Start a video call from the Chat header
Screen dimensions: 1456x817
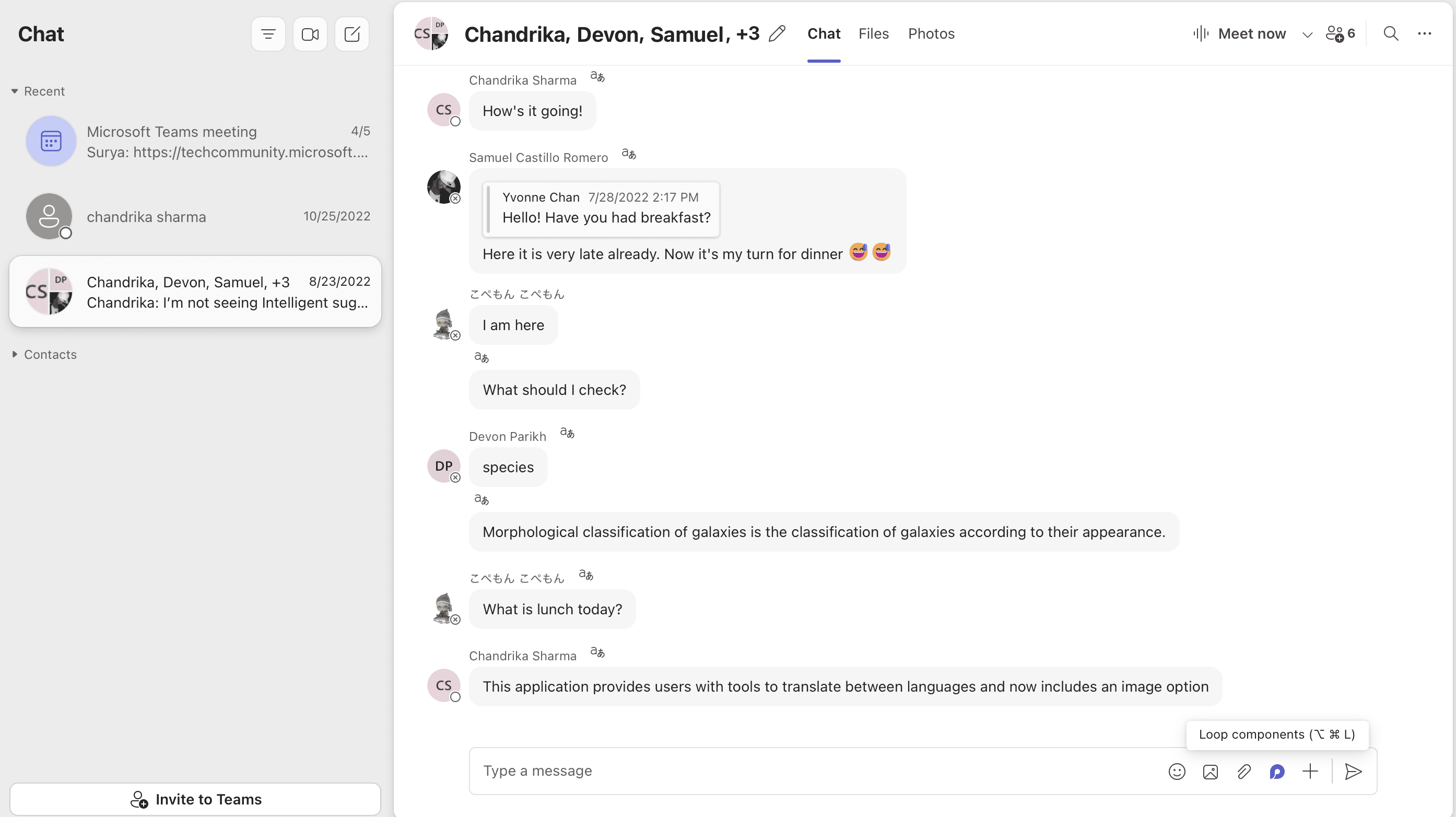coord(310,34)
